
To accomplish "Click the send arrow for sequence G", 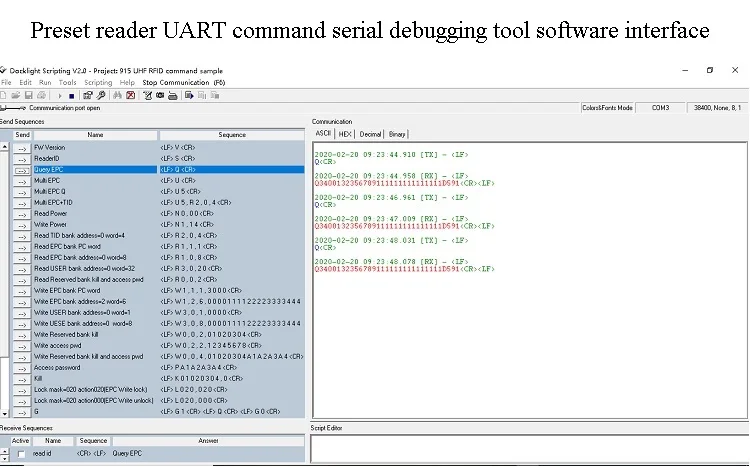I will pos(22,412).
